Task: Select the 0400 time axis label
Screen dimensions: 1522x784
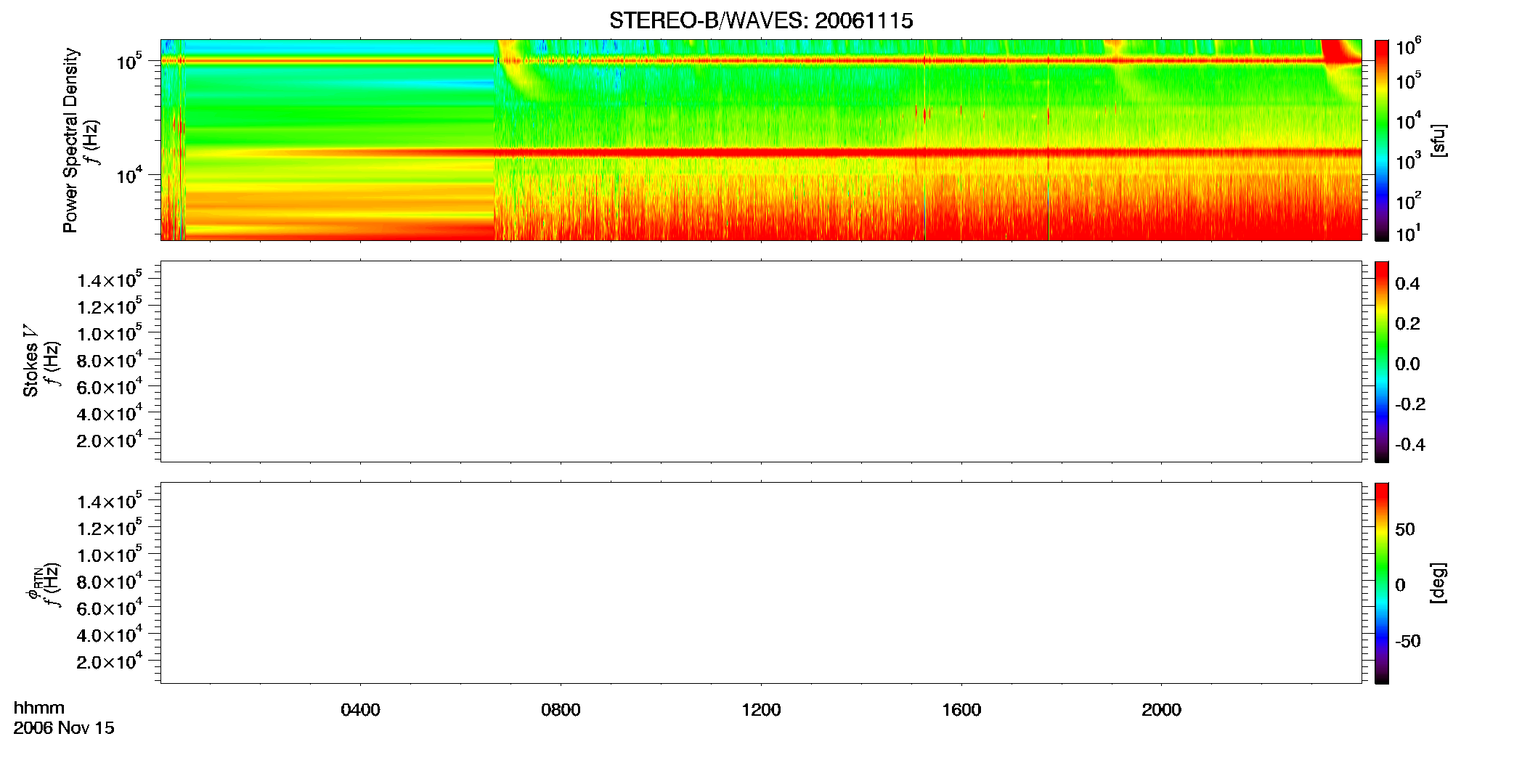Action: pos(360,710)
